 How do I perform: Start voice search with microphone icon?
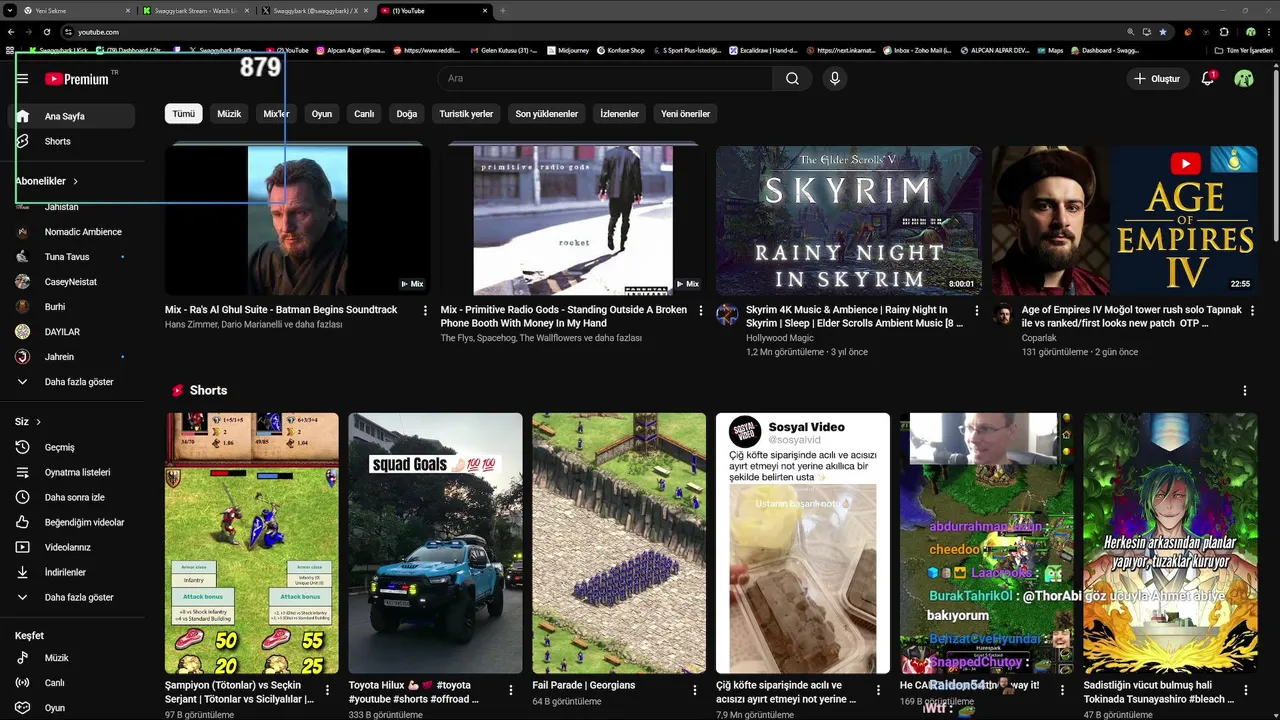coord(835,78)
